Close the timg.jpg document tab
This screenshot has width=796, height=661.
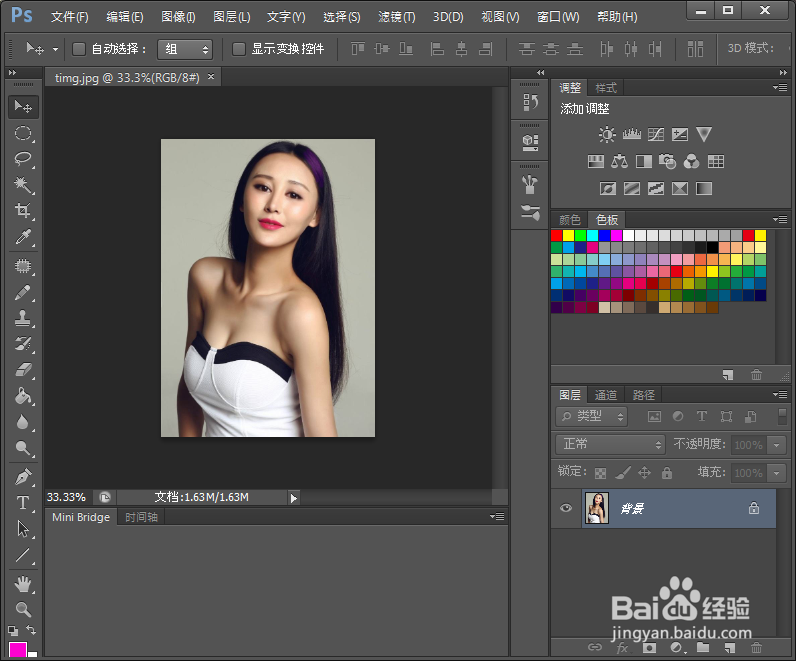click(211, 77)
